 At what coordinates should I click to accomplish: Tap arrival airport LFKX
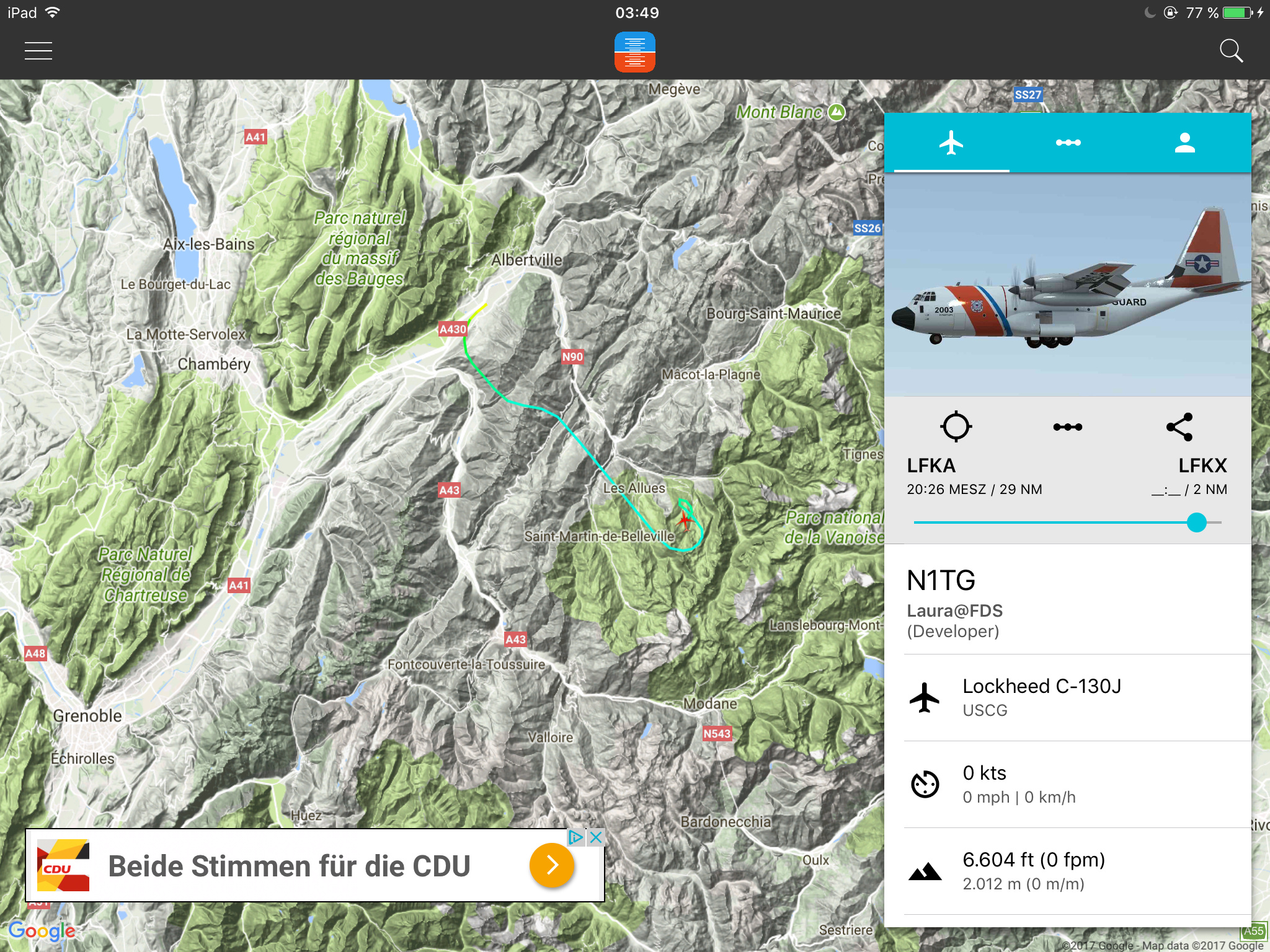pyautogui.click(x=1202, y=465)
